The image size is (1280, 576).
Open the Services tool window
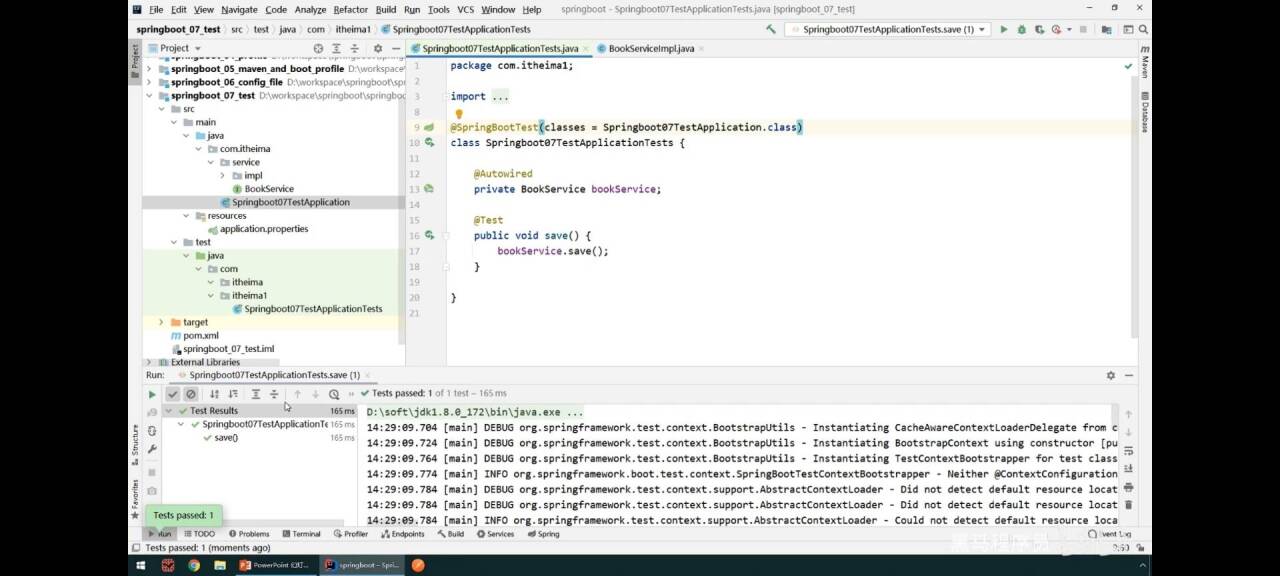point(494,534)
